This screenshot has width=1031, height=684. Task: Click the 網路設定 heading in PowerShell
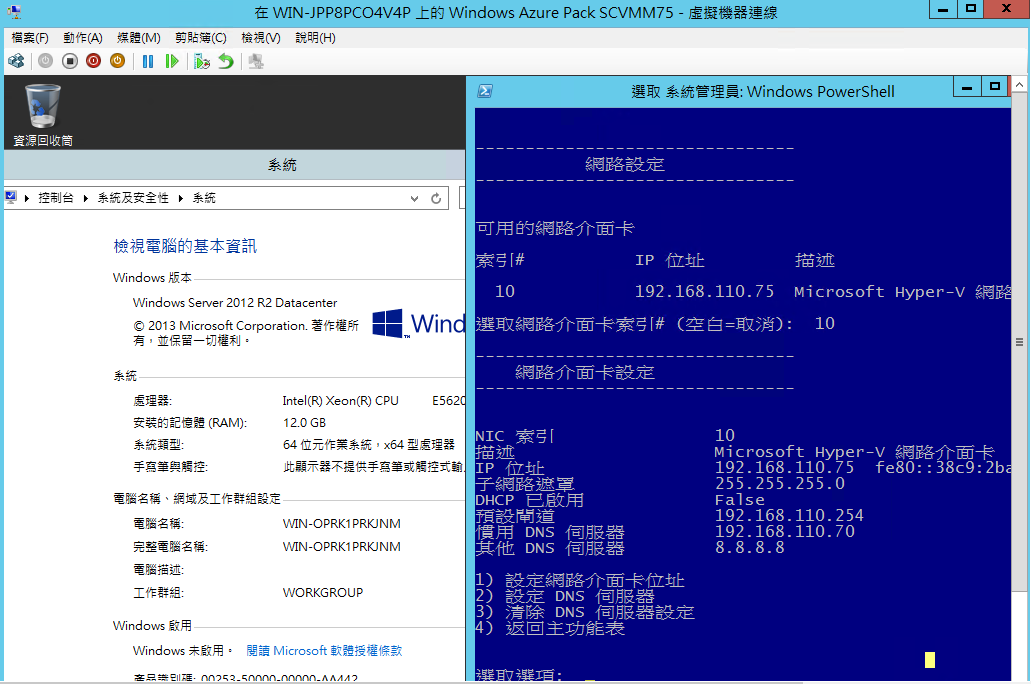tap(625, 164)
